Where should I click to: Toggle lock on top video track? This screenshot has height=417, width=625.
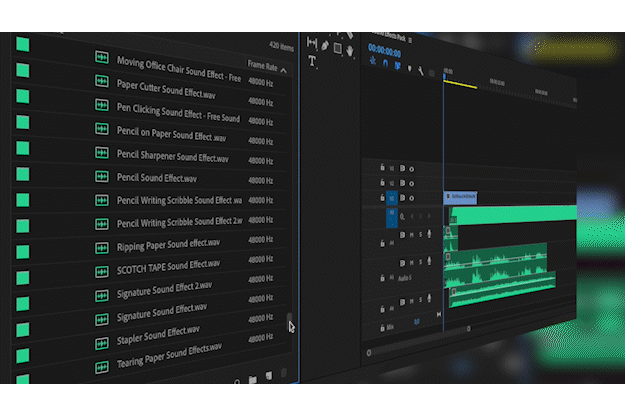tap(383, 167)
